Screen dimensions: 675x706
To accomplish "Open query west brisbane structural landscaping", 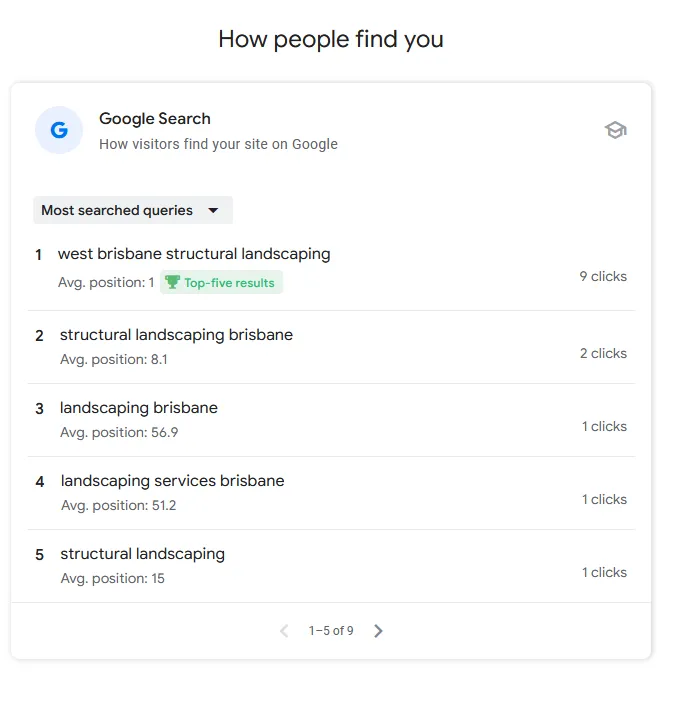I will pos(194,254).
